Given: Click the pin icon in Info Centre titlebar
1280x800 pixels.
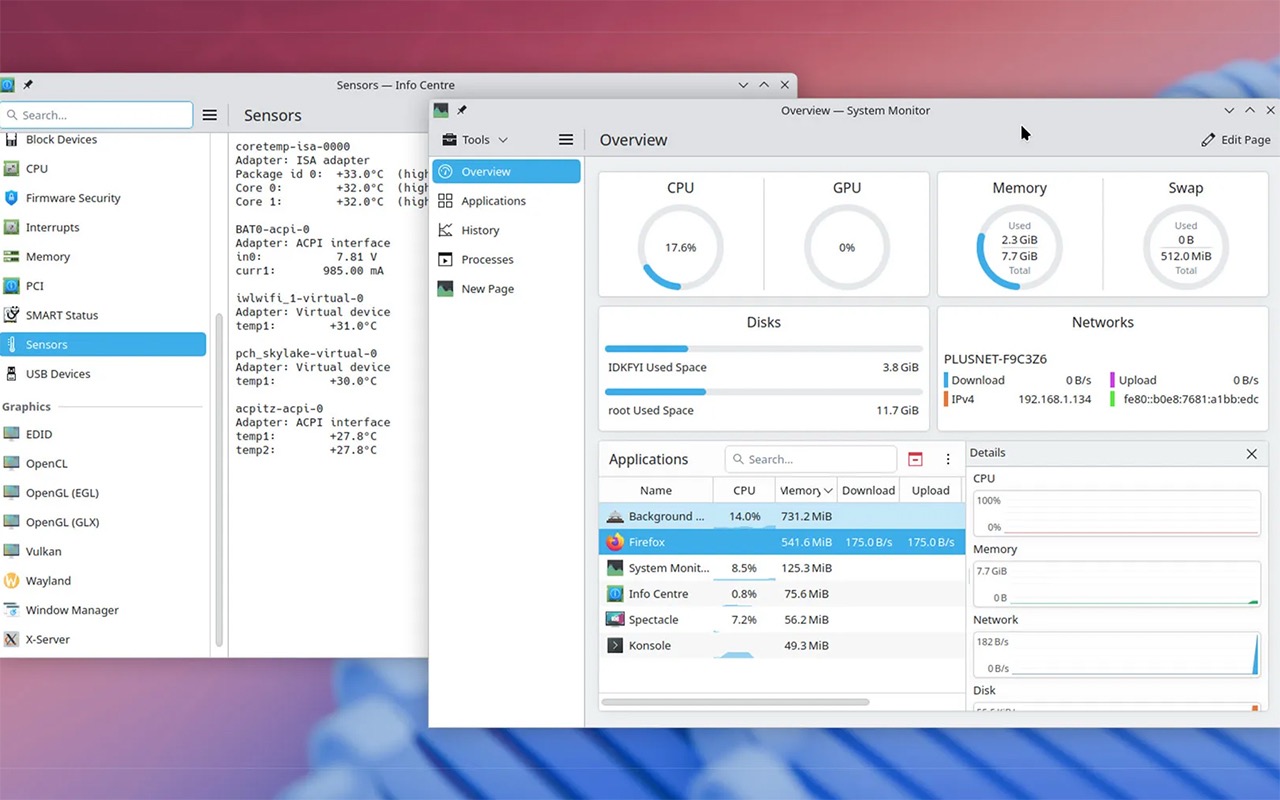Looking at the screenshot, I should (x=28, y=85).
